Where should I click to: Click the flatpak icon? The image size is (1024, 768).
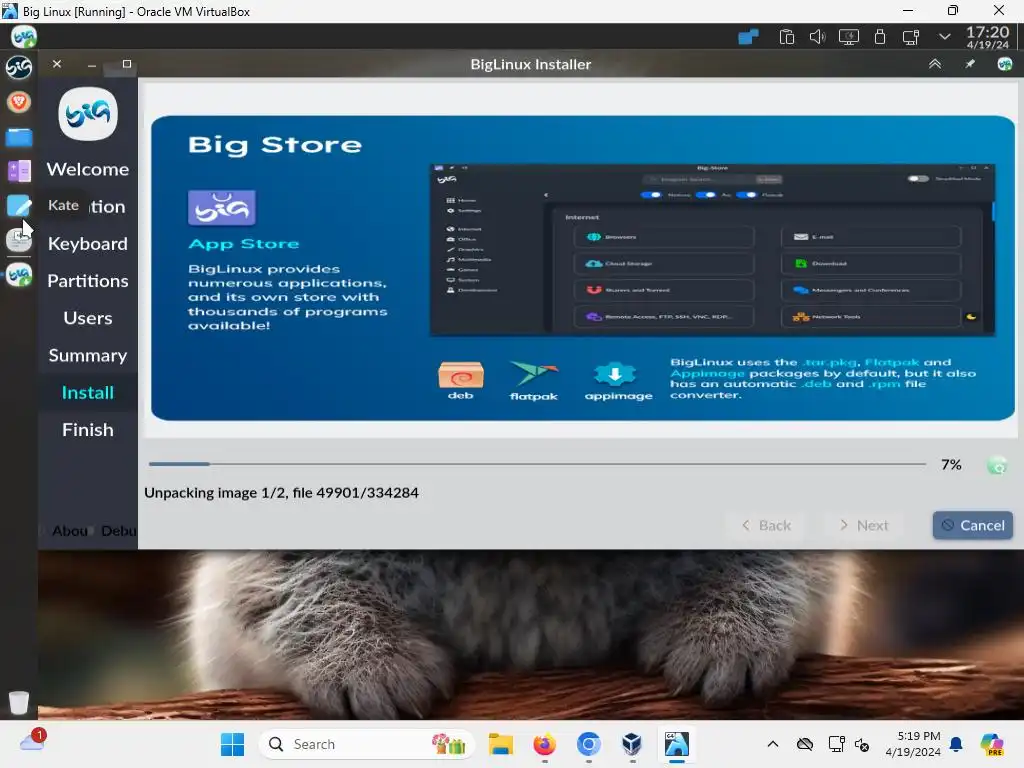(x=534, y=380)
